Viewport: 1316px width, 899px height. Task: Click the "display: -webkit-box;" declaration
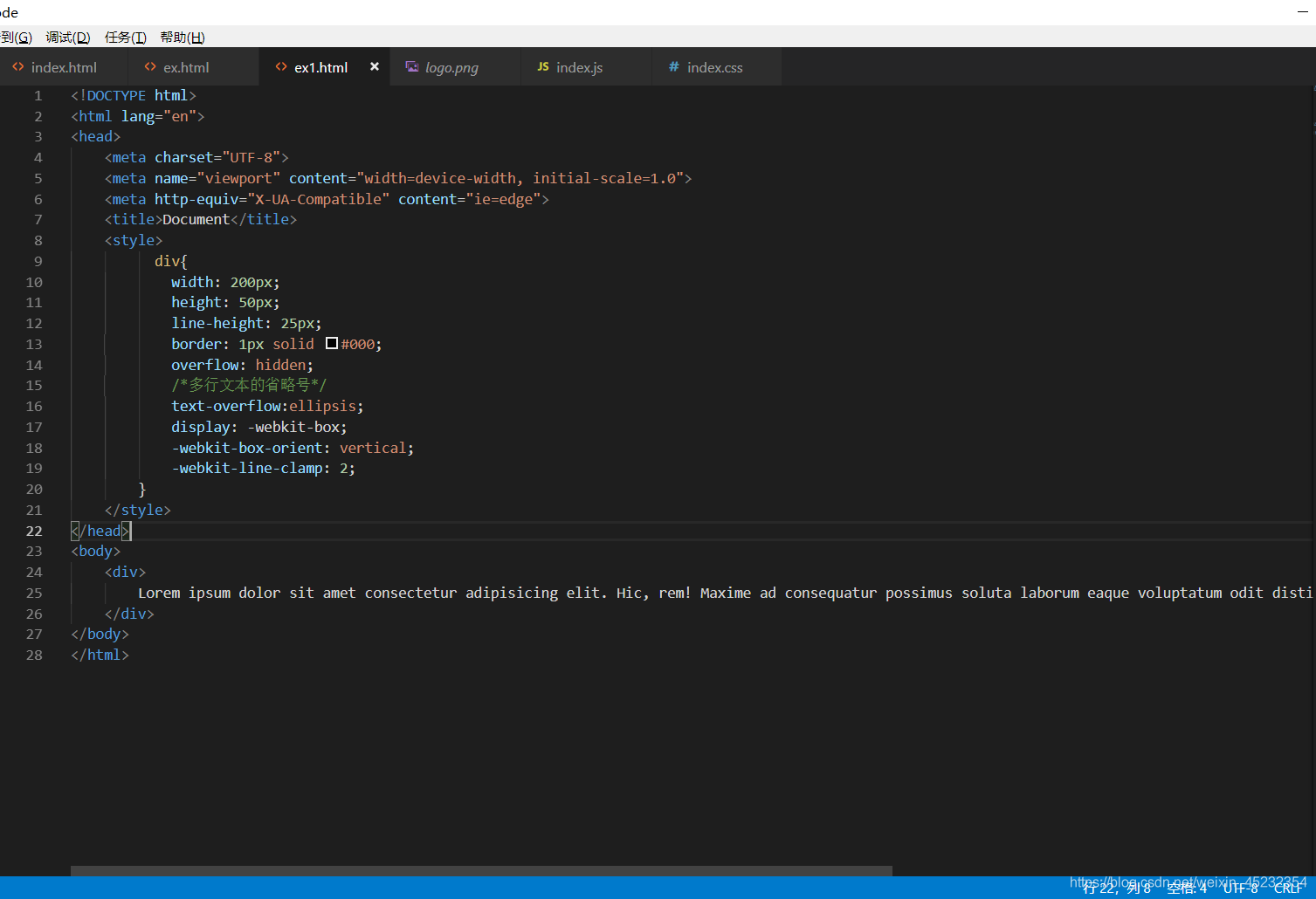[259, 427]
